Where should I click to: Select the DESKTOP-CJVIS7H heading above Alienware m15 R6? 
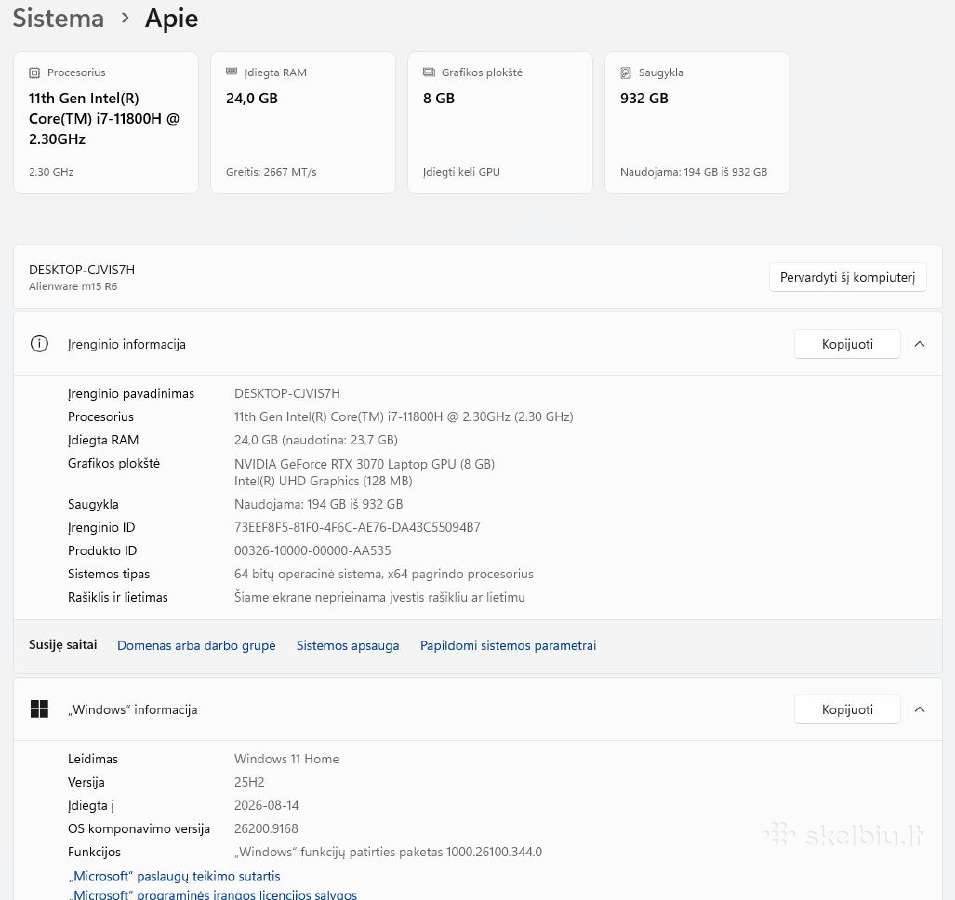(x=82, y=270)
